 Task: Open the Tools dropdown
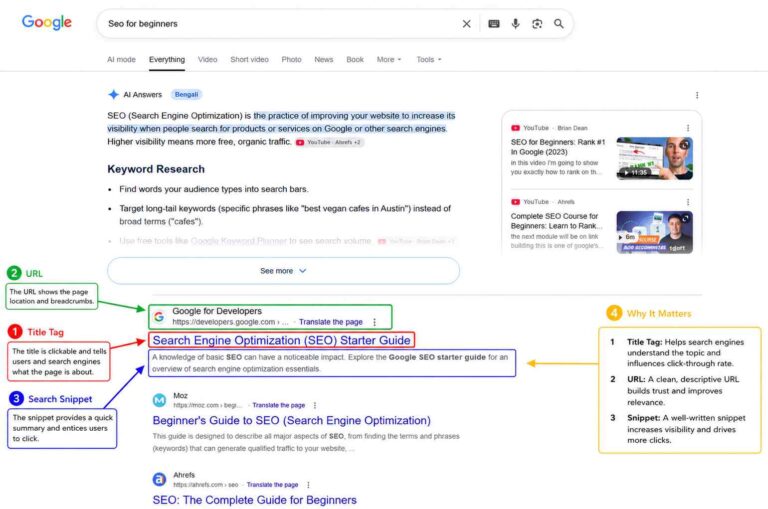429,59
